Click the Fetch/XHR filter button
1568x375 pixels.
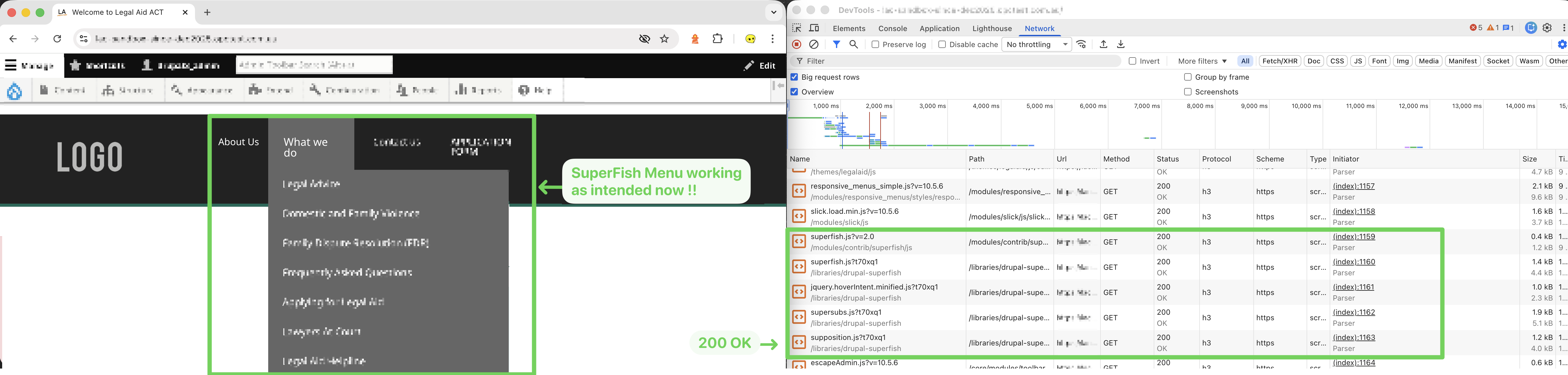pos(1279,61)
